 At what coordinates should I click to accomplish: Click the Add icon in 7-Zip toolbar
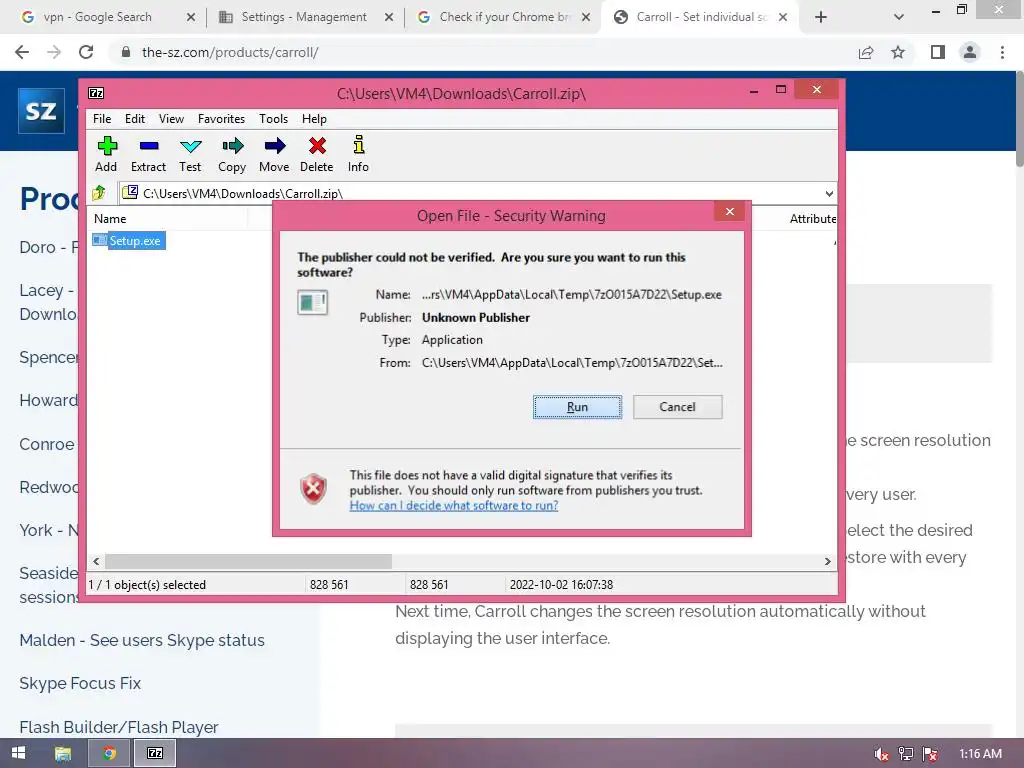tap(106, 154)
